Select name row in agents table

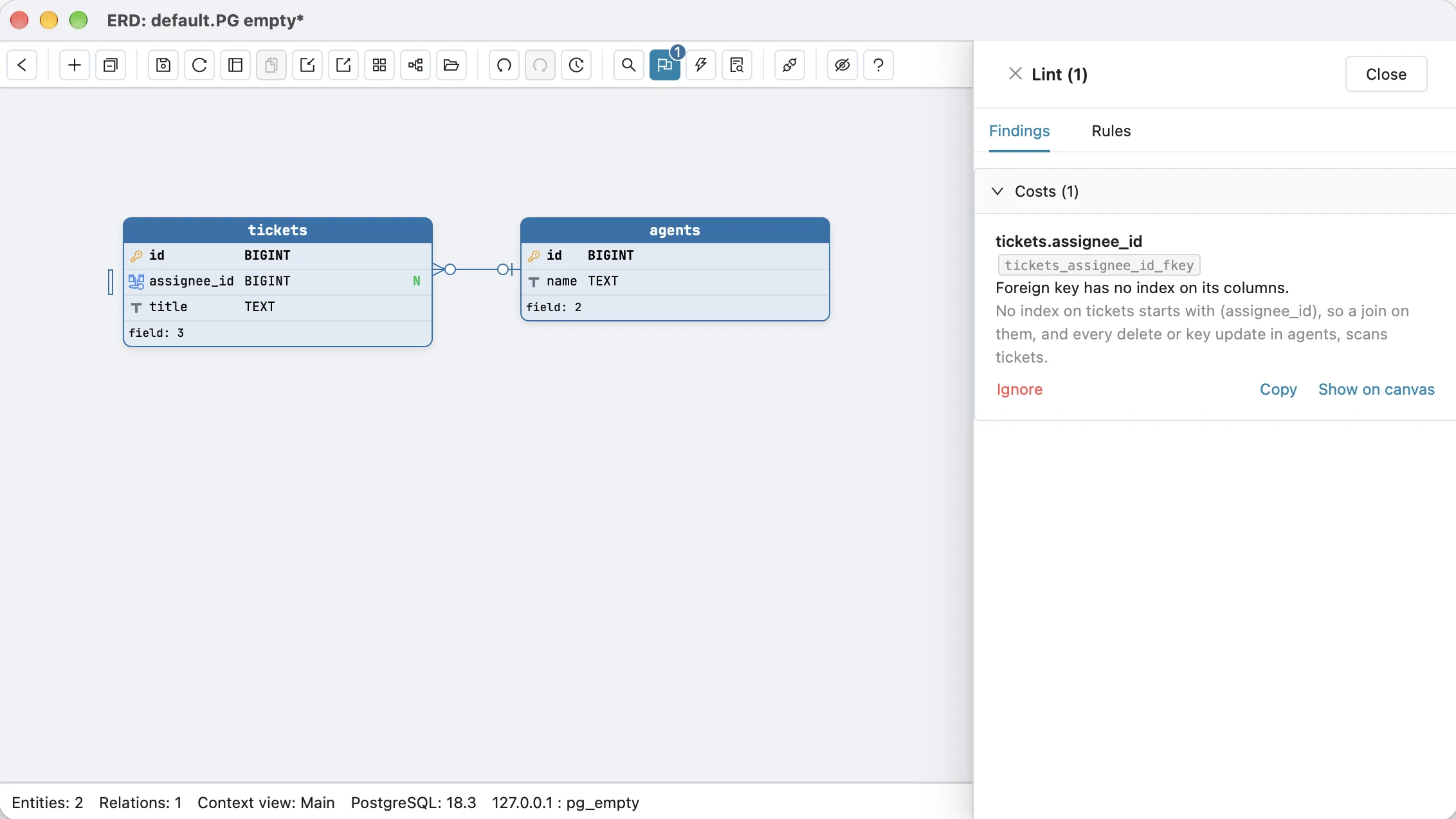tap(675, 282)
